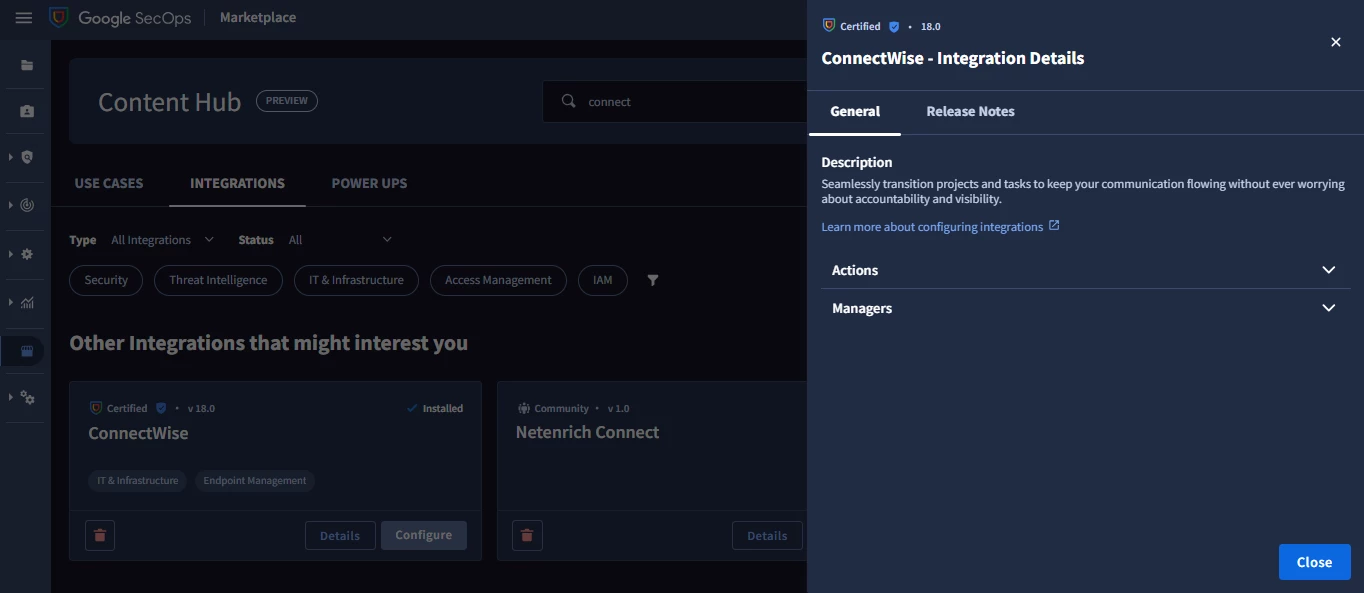Viewport: 1364px width, 593px height.
Task: Click the marketplace store icon in sidebar
Action: coord(27,351)
